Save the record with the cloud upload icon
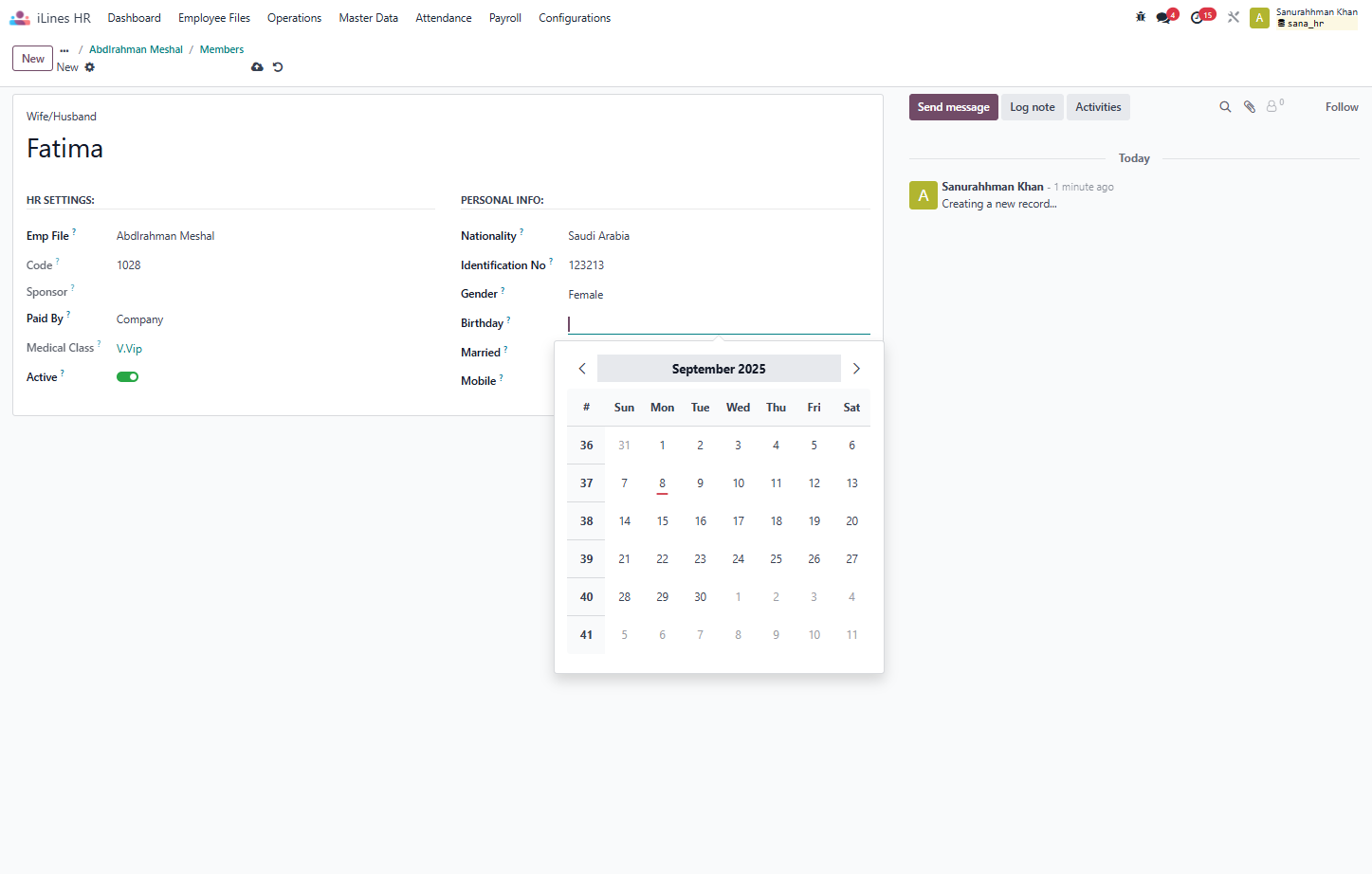Image resolution: width=1372 pixels, height=874 pixels. pyautogui.click(x=257, y=67)
